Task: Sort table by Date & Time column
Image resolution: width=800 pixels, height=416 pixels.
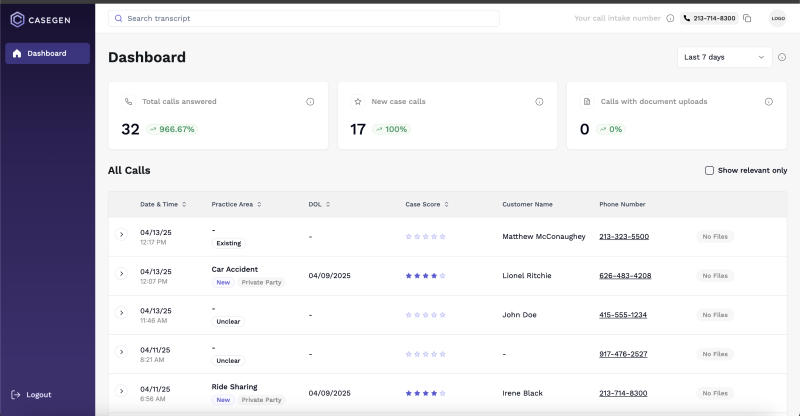Action: click(163, 204)
